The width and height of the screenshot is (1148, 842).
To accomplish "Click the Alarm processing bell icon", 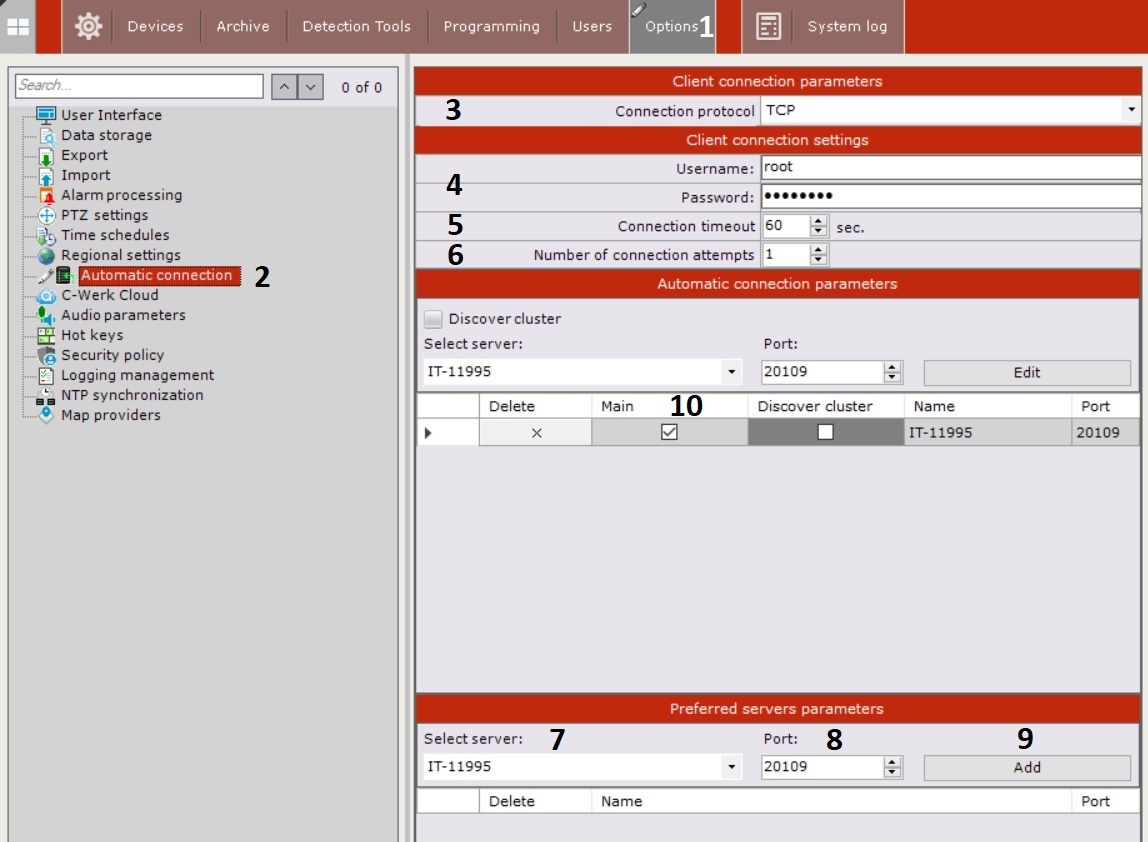I will click(46, 195).
